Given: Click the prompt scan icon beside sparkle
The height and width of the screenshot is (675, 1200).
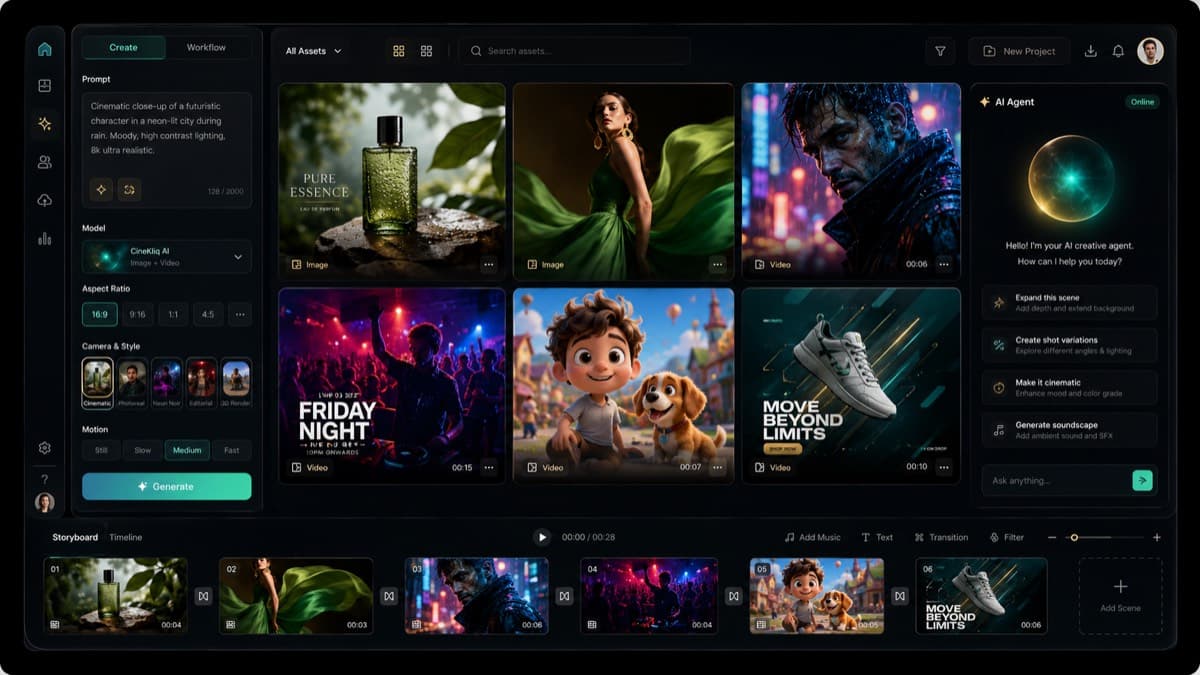Looking at the screenshot, I should click(129, 189).
